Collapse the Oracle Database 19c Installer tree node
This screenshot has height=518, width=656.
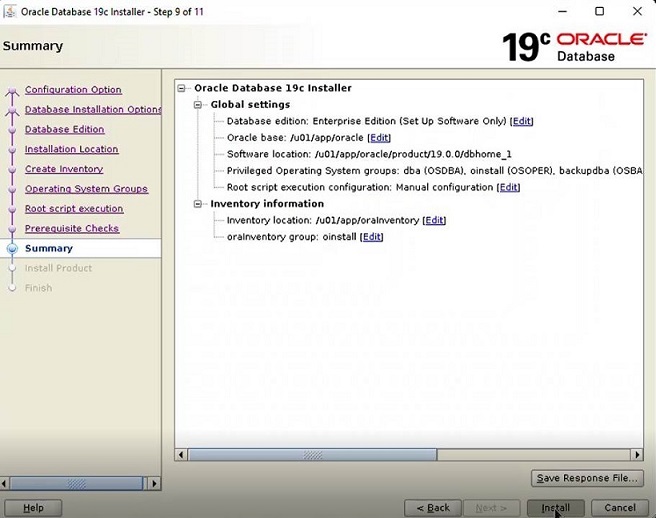(x=181, y=88)
